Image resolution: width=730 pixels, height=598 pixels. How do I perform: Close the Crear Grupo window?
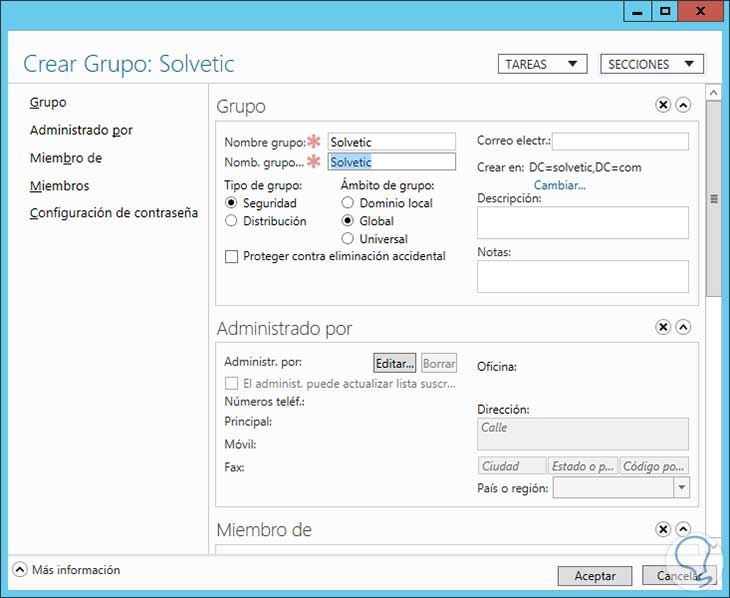pyautogui.click(x=700, y=11)
